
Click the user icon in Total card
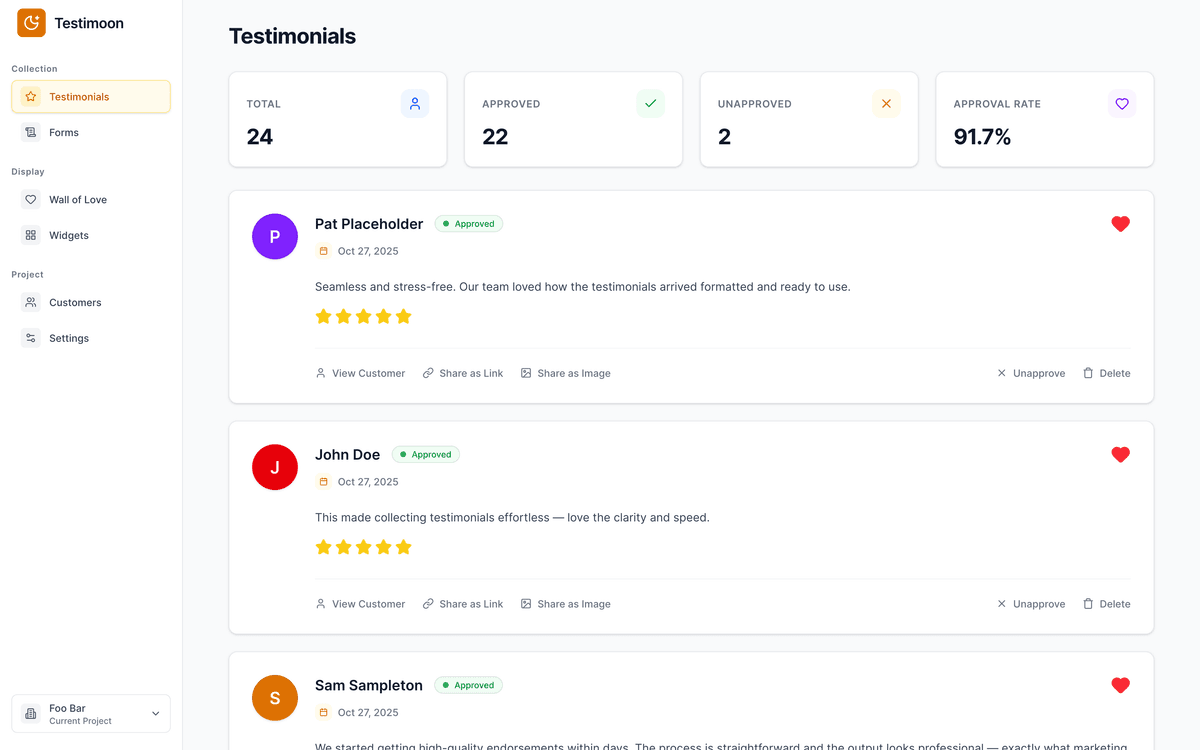pyautogui.click(x=415, y=104)
